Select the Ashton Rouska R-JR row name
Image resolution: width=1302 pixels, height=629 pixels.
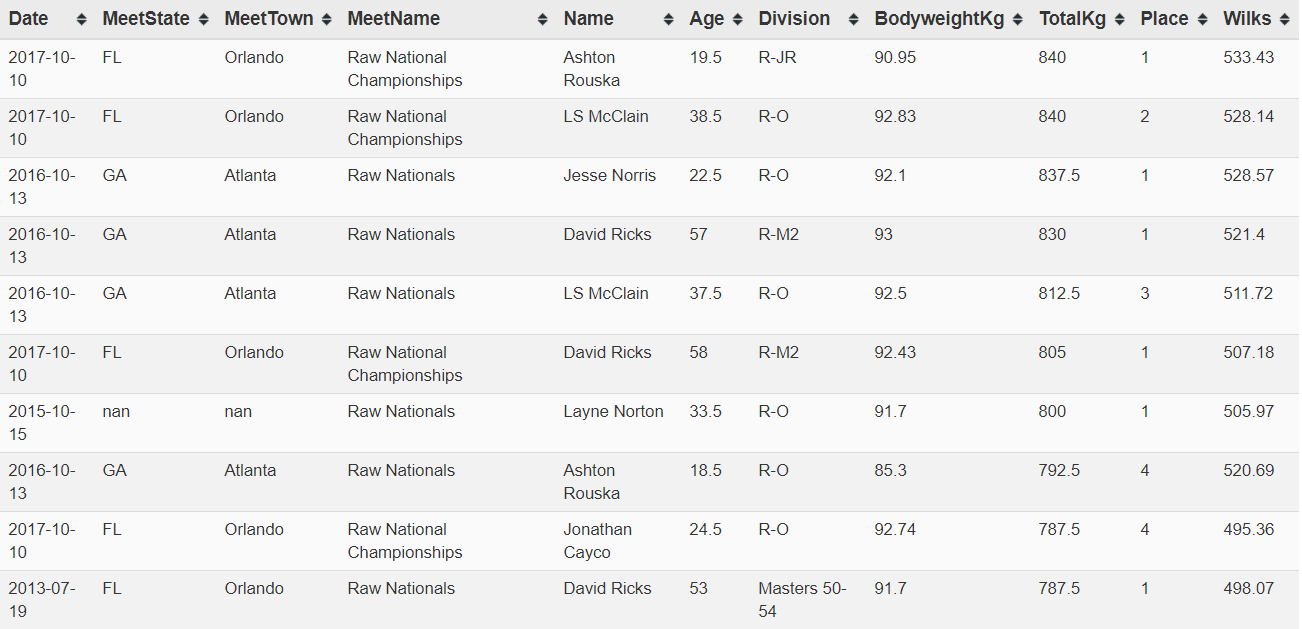[x=591, y=69]
